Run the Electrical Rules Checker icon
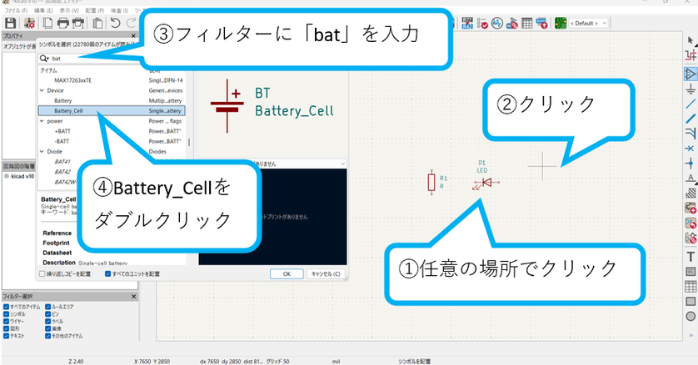Viewport: 698px width, 365px height. click(x=482, y=23)
